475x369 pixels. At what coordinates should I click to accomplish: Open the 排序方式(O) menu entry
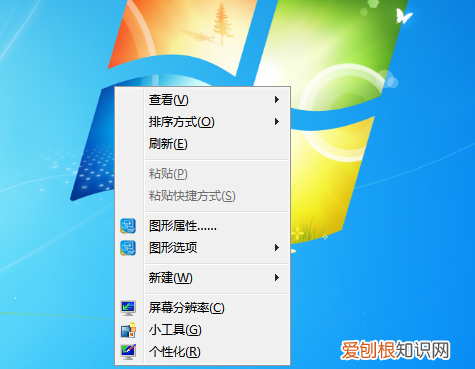coord(202,122)
